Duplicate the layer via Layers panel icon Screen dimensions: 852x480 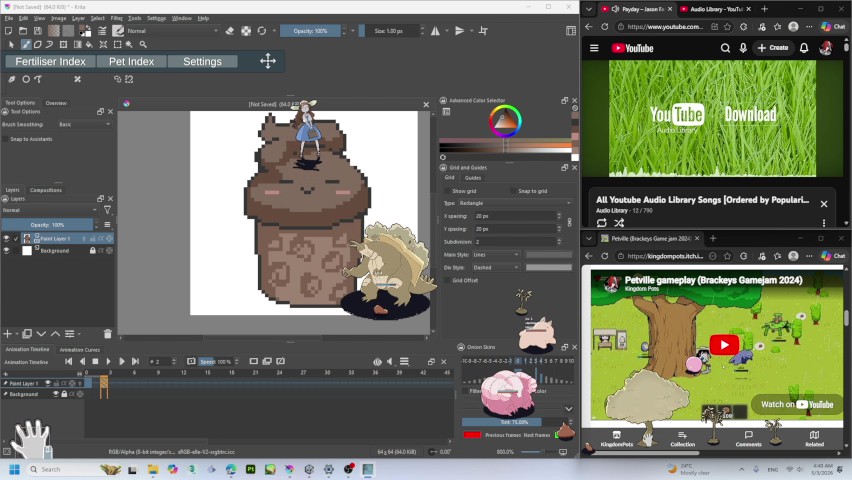pyautogui.click(x=27, y=334)
